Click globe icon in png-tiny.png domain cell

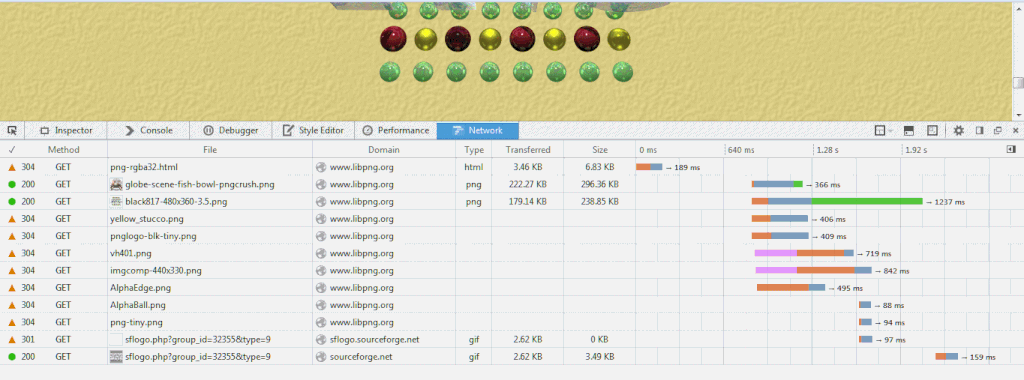(321, 322)
